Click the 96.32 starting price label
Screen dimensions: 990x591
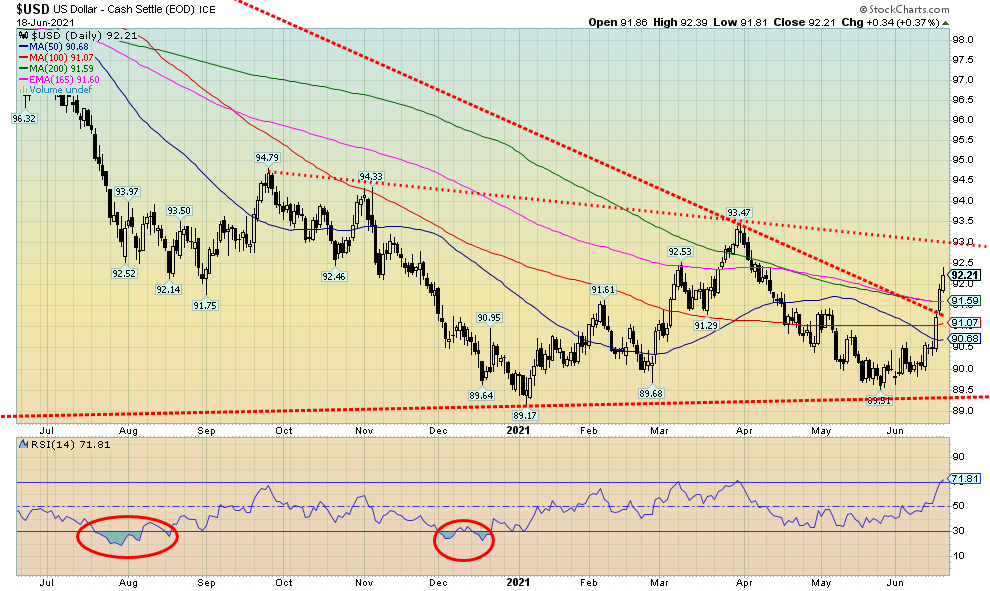coord(24,118)
